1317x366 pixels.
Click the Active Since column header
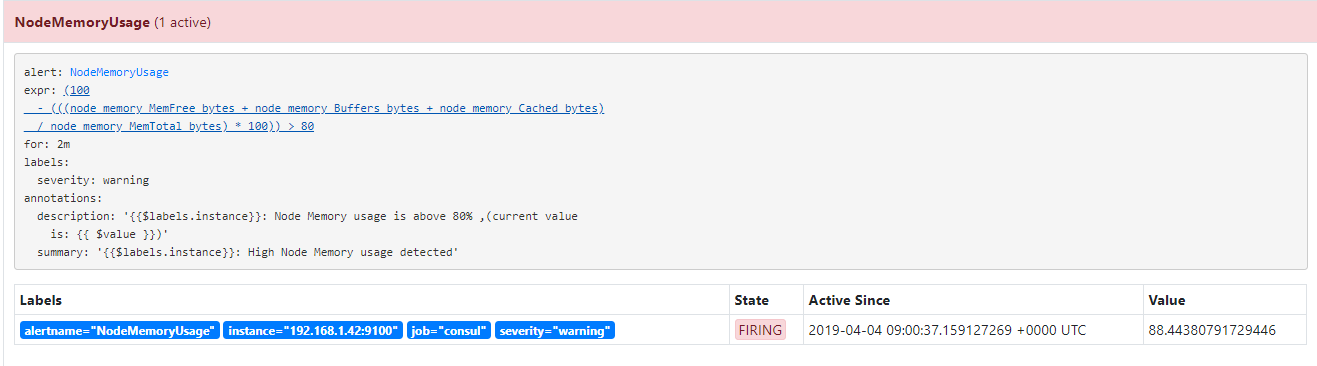(849, 300)
